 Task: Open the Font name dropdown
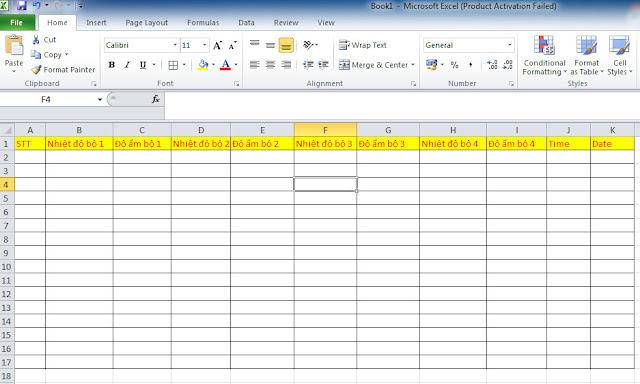[175, 45]
